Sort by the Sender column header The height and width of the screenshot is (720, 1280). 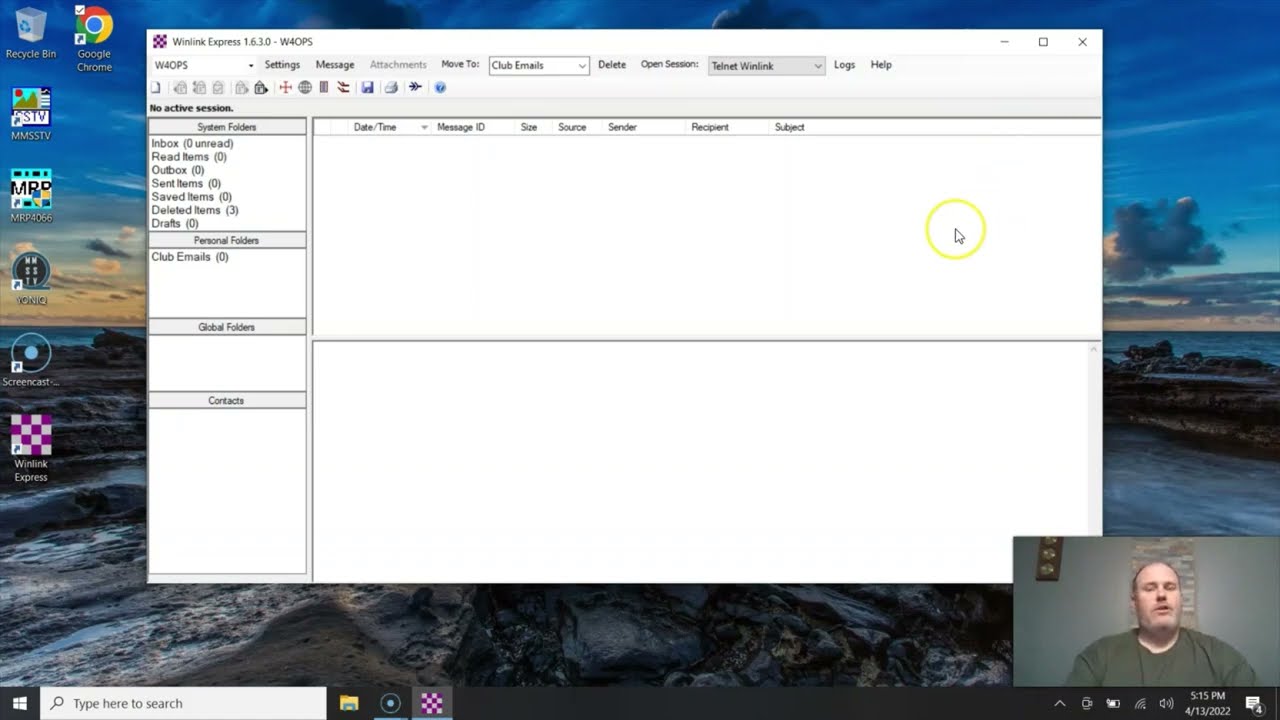coord(622,128)
